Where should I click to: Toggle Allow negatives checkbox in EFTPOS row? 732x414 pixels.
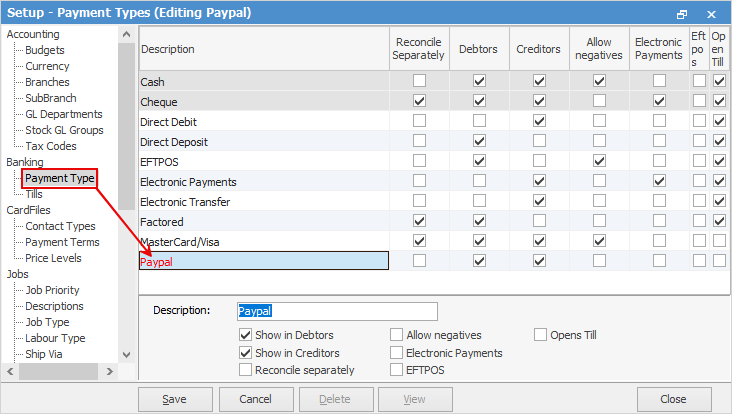(x=599, y=161)
